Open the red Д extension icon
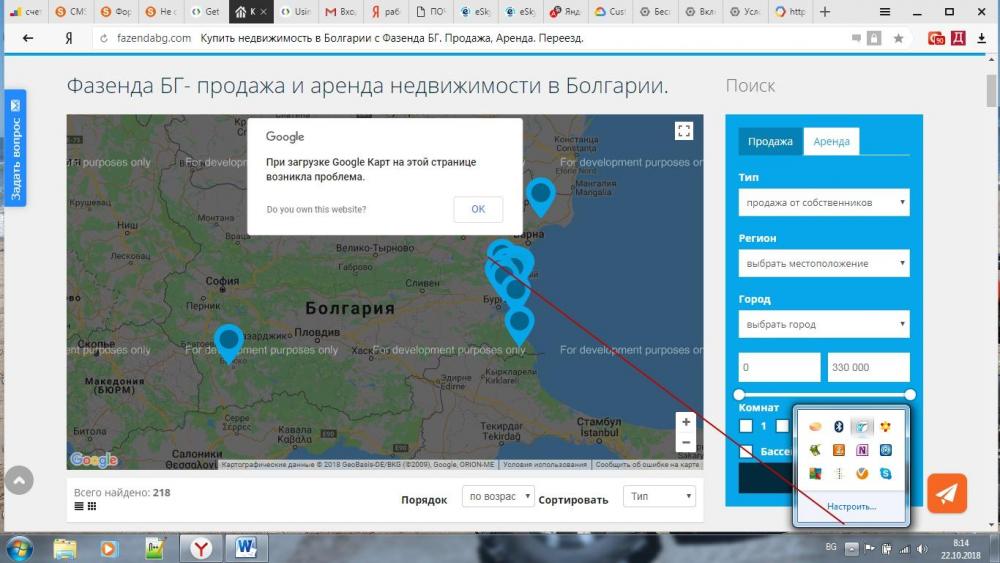The height and width of the screenshot is (563, 1000). [958, 38]
